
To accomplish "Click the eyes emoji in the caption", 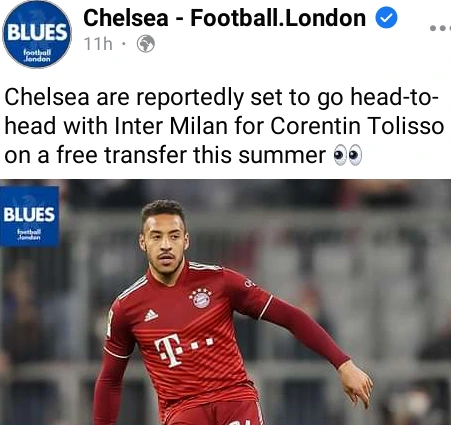I will pos(348,156).
